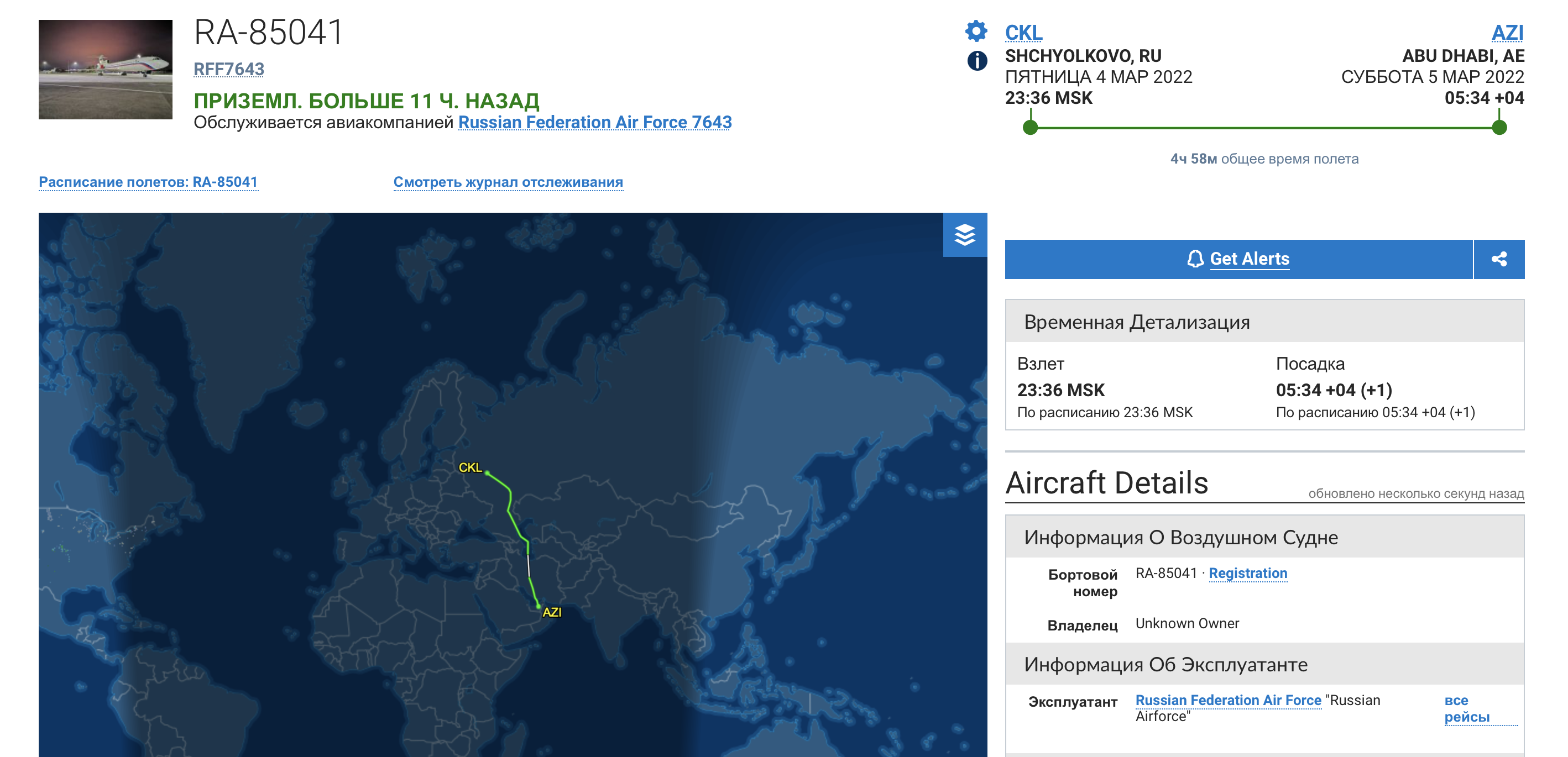1568x757 pixels.
Task: Click the AZI destination airport code
Action: pos(1507,32)
